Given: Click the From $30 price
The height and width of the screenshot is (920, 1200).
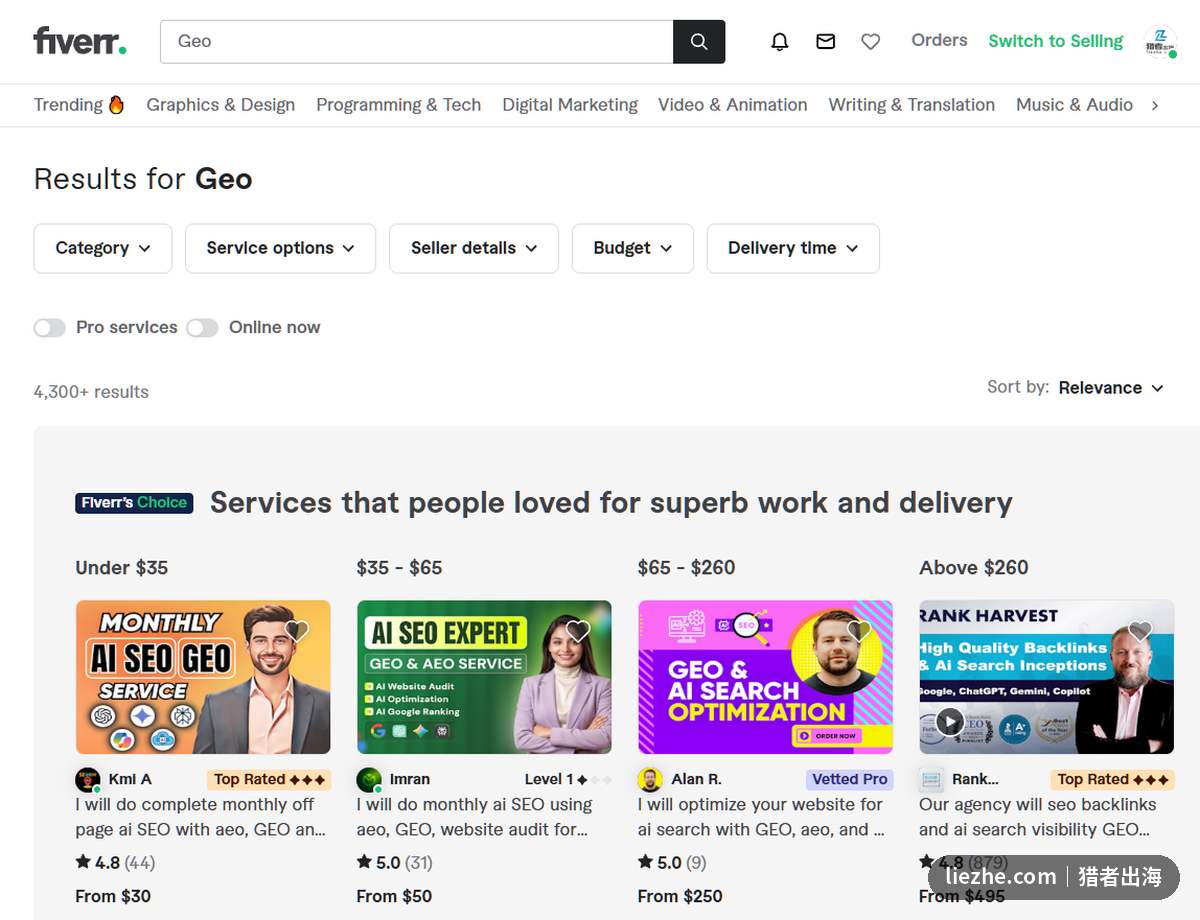Looking at the screenshot, I should click(x=113, y=896).
